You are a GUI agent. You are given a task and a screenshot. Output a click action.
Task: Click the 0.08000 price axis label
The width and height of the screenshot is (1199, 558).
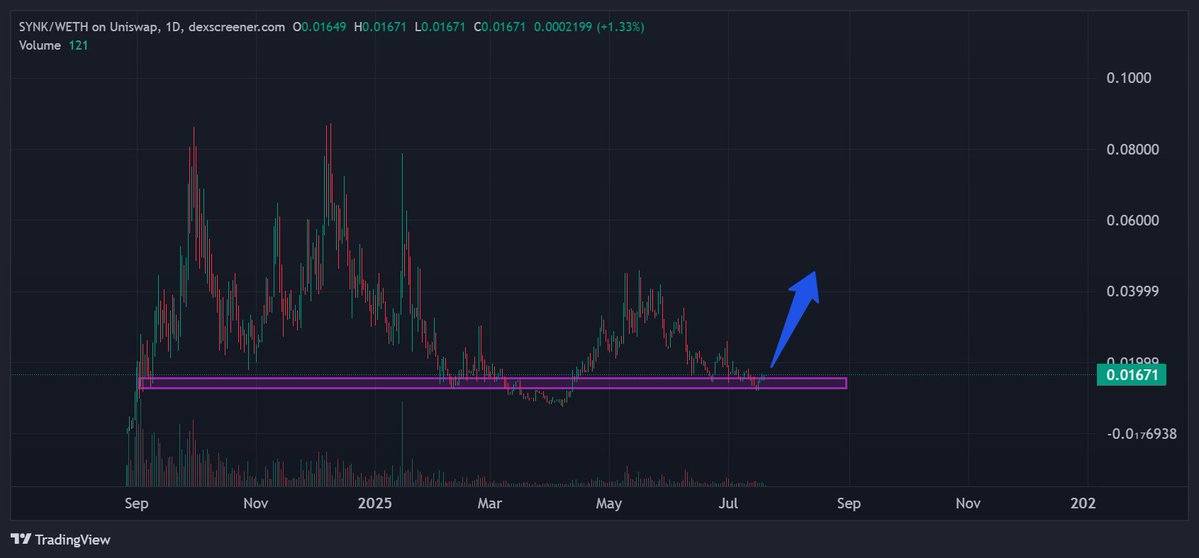(1133, 149)
